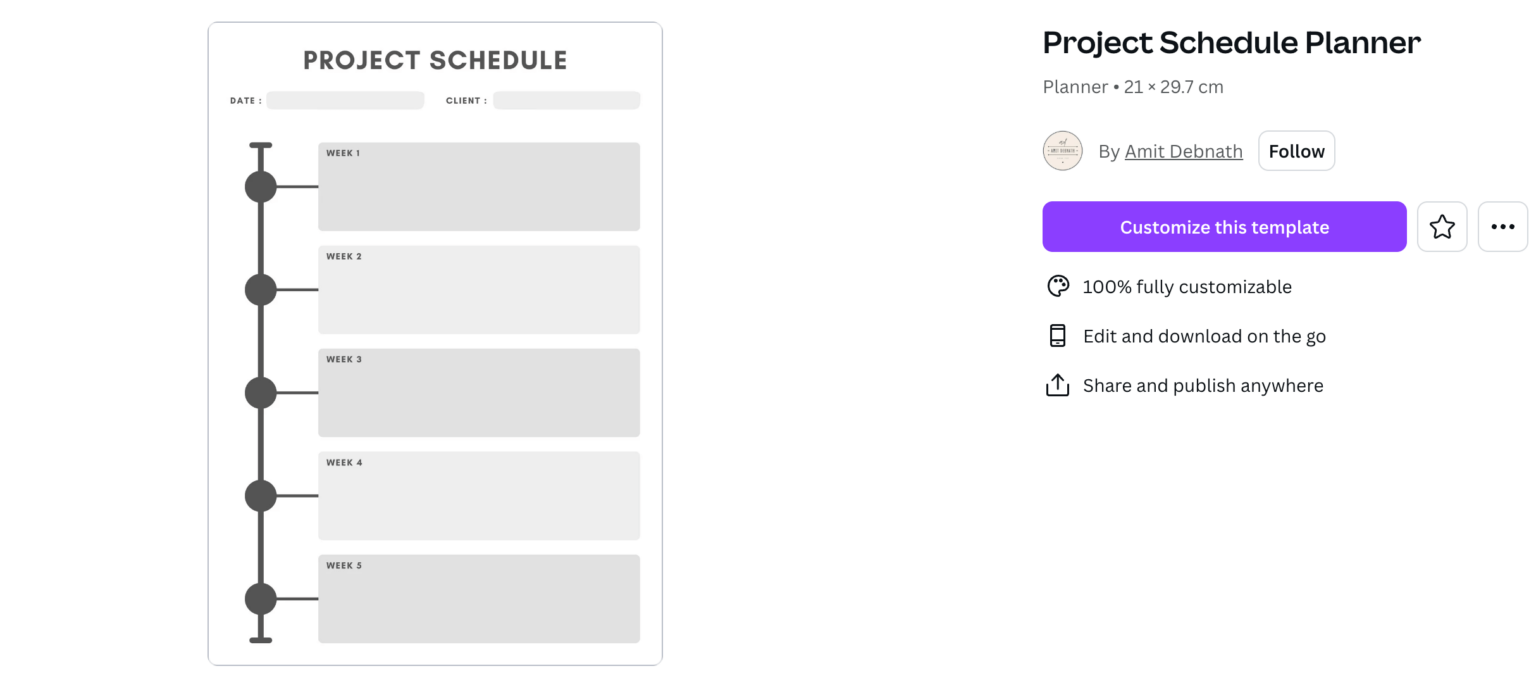Open the three-dot more options menu
This screenshot has height=678, width=1536.
point(1503,226)
